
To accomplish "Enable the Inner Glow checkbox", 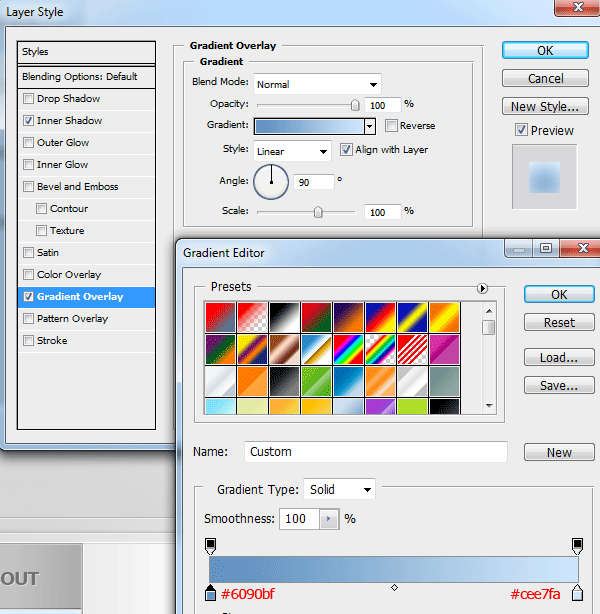I will 28,164.
